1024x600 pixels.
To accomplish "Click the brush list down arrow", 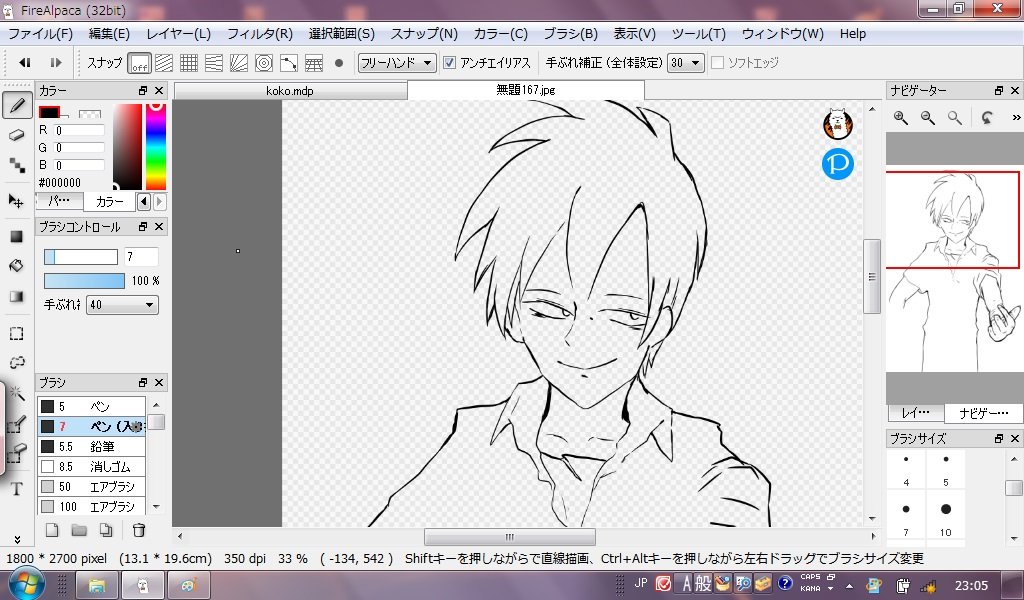I will (x=156, y=507).
